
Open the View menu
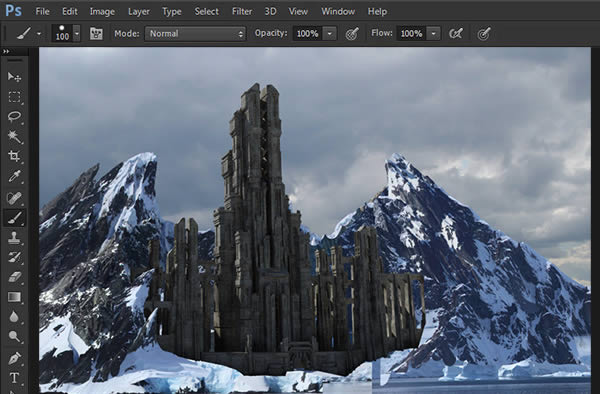(x=298, y=11)
